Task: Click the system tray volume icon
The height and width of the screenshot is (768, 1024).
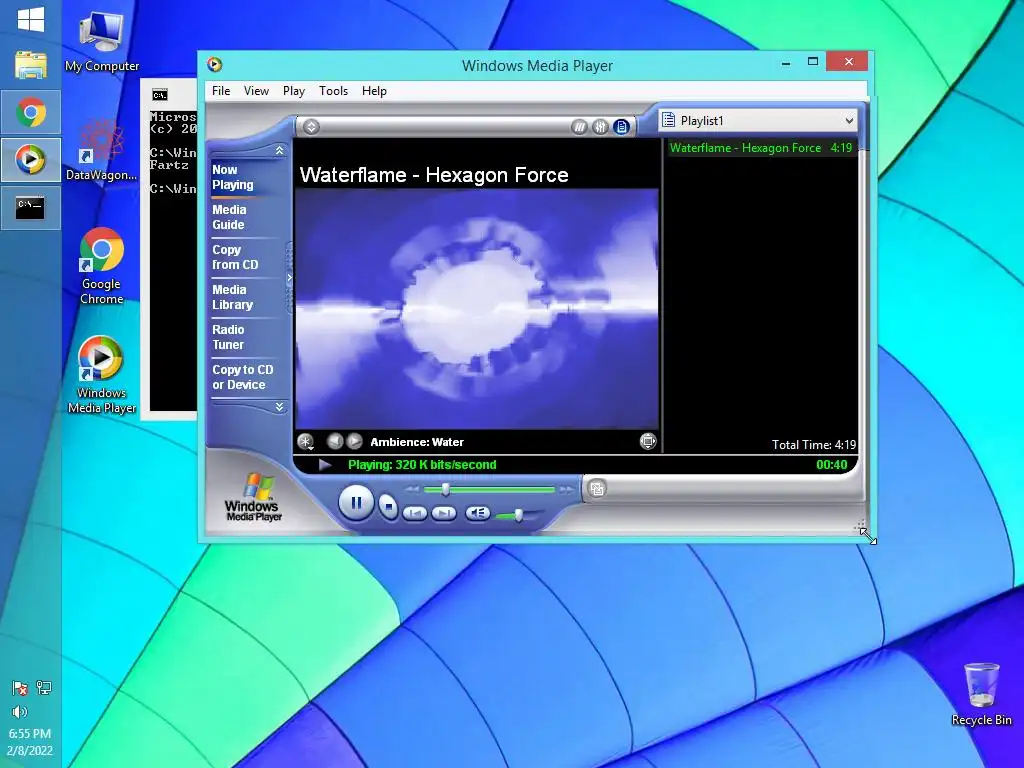Action: [20, 711]
